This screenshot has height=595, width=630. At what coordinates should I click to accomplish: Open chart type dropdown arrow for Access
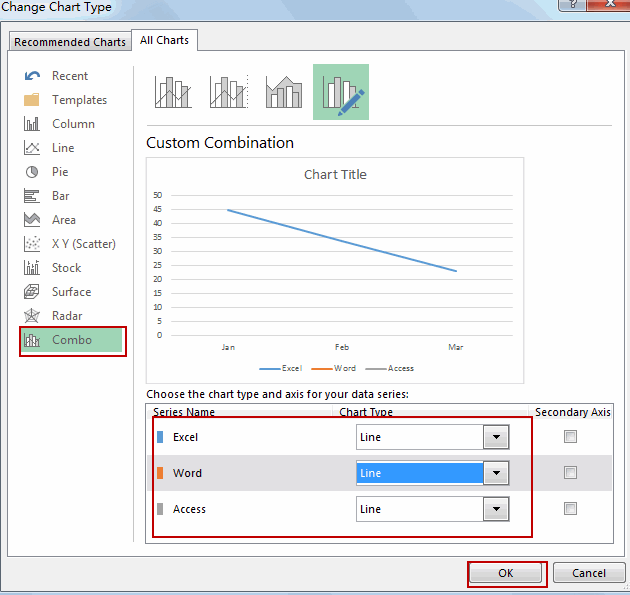pos(496,509)
